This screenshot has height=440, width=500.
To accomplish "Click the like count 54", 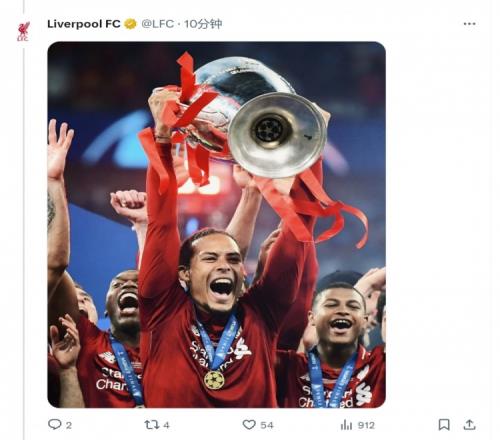I will click(267, 425).
